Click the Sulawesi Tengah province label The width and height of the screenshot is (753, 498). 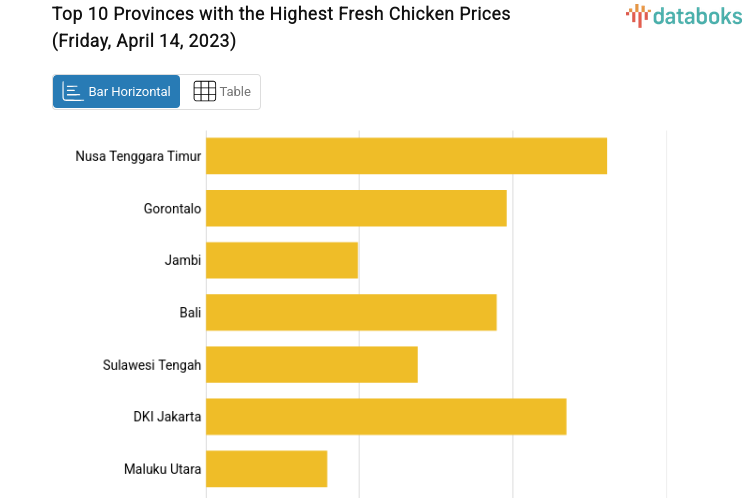[x=152, y=364]
